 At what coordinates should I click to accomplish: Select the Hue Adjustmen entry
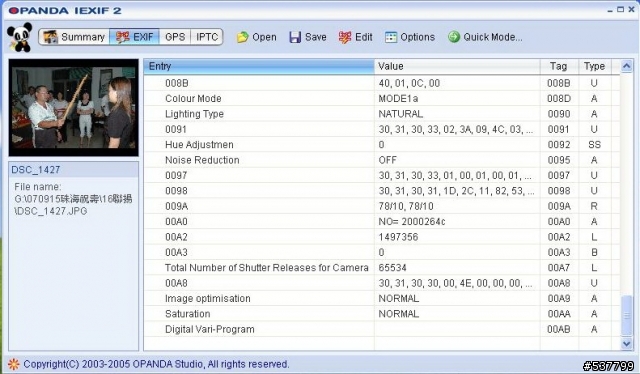point(199,145)
